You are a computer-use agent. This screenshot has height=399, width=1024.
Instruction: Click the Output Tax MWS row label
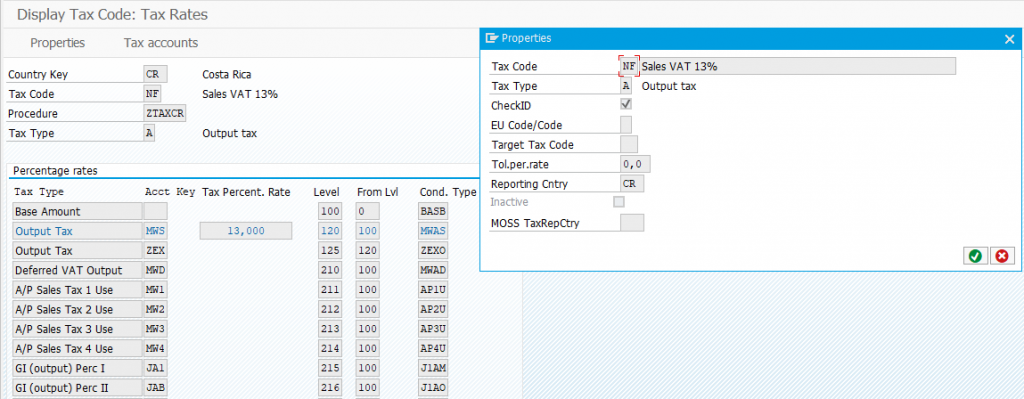coord(77,231)
